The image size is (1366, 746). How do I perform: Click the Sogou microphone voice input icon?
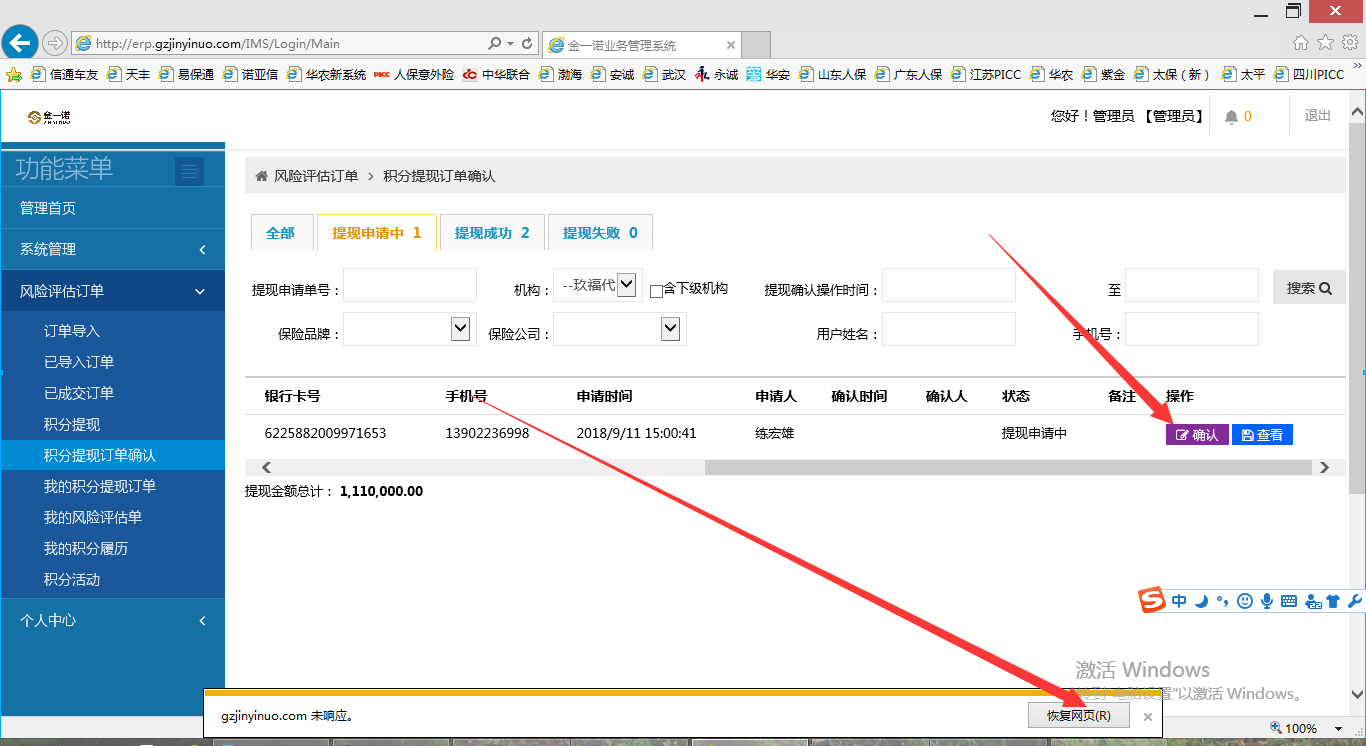[1266, 601]
